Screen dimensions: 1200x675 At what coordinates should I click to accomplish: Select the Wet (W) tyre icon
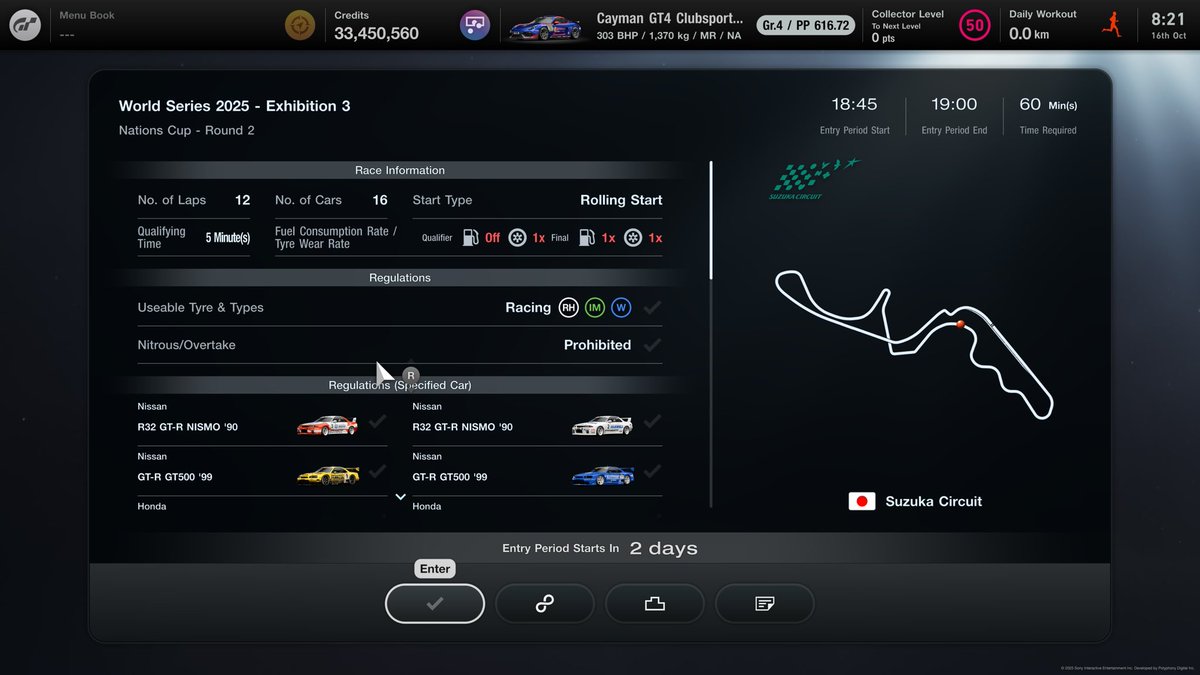pyautogui.click(x=622, y=307)
